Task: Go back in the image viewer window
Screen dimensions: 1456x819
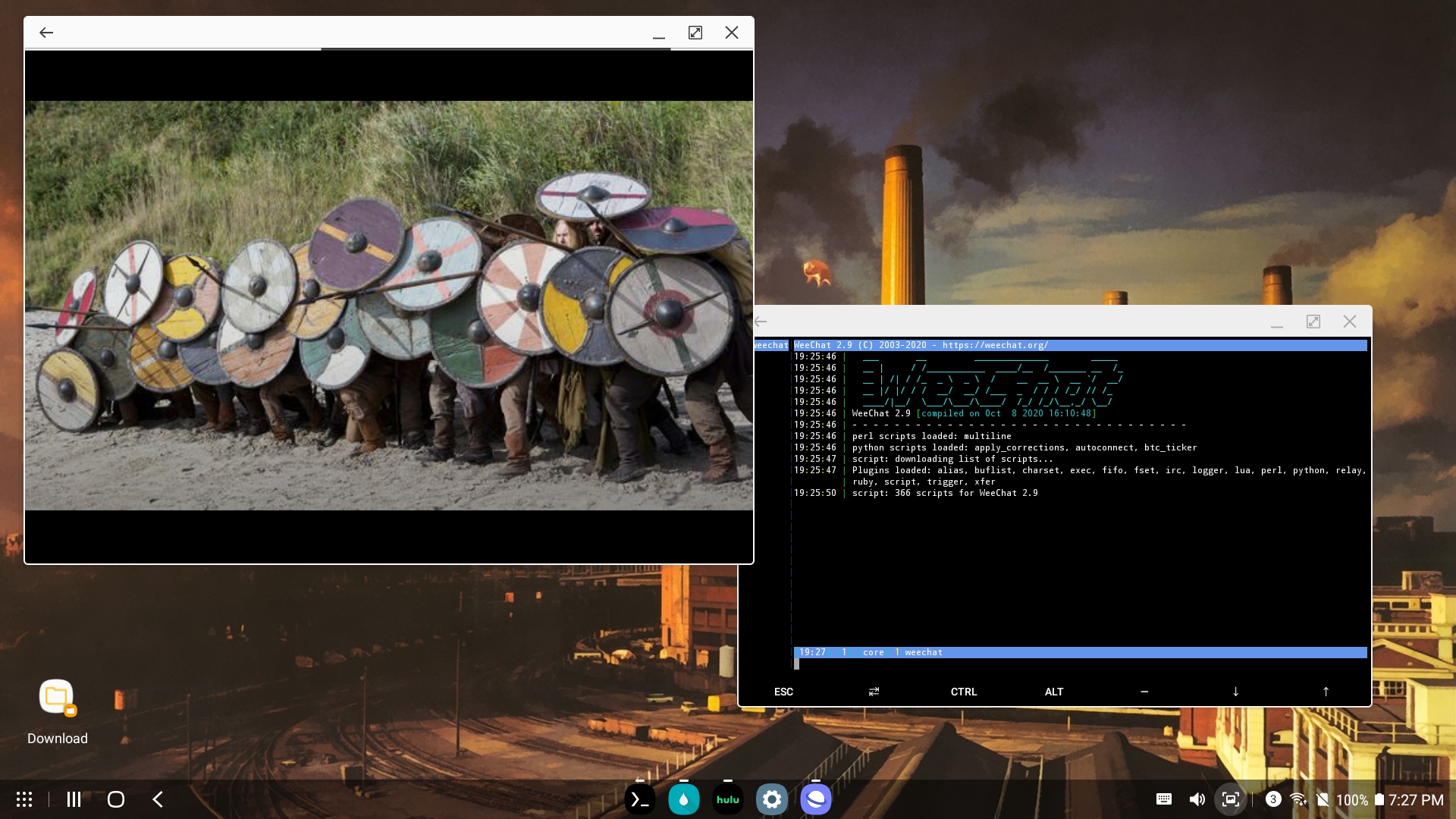Action: (46, 33)
